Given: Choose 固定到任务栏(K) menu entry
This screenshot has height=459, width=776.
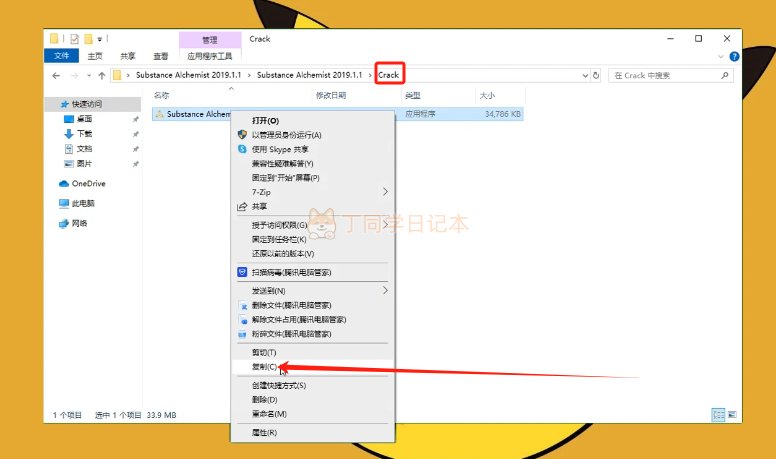Looking at the screenshot, I should [x=313, y=239].
